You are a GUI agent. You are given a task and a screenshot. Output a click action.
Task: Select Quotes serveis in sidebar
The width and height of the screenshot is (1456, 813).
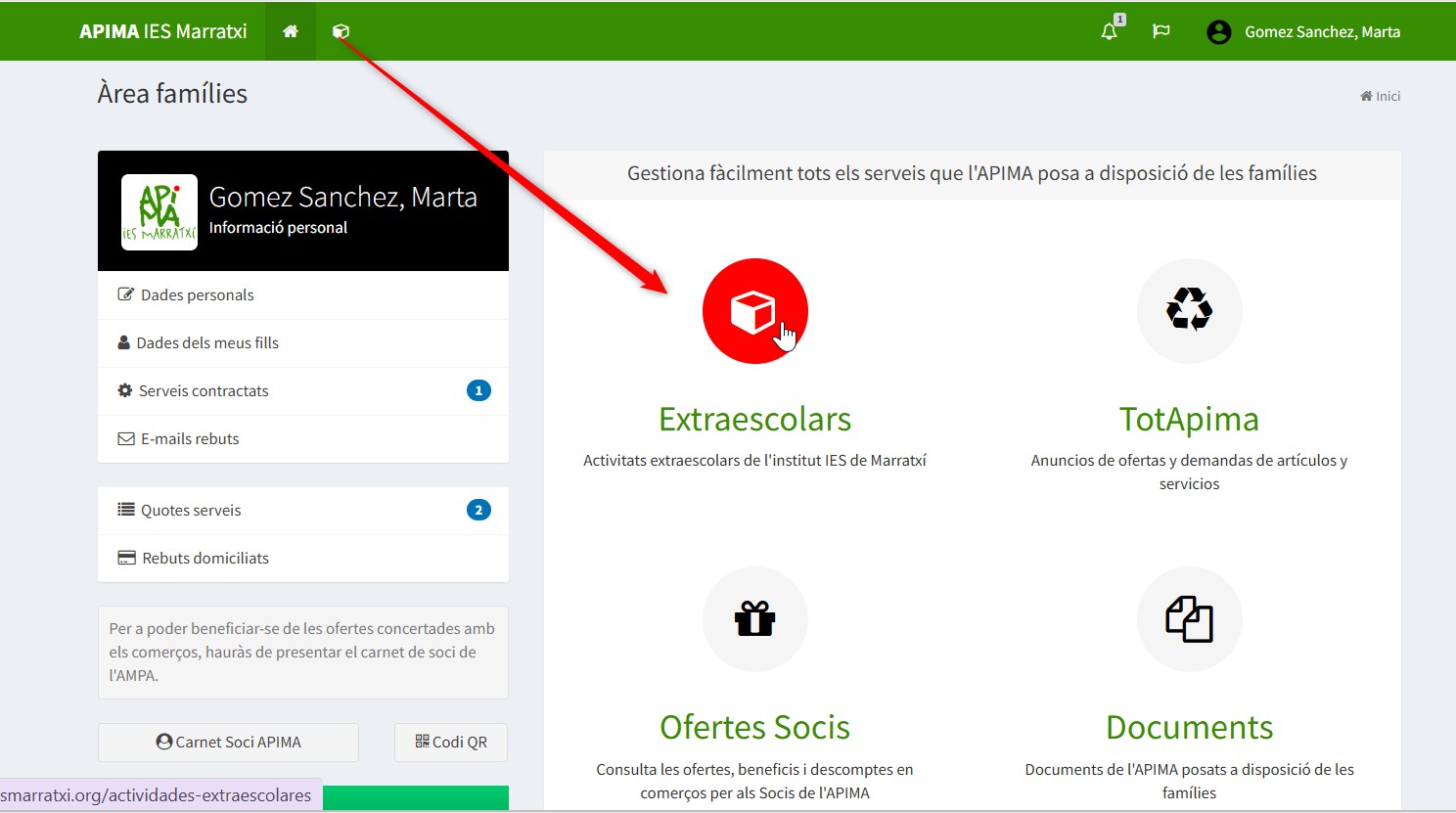[191, 511]
